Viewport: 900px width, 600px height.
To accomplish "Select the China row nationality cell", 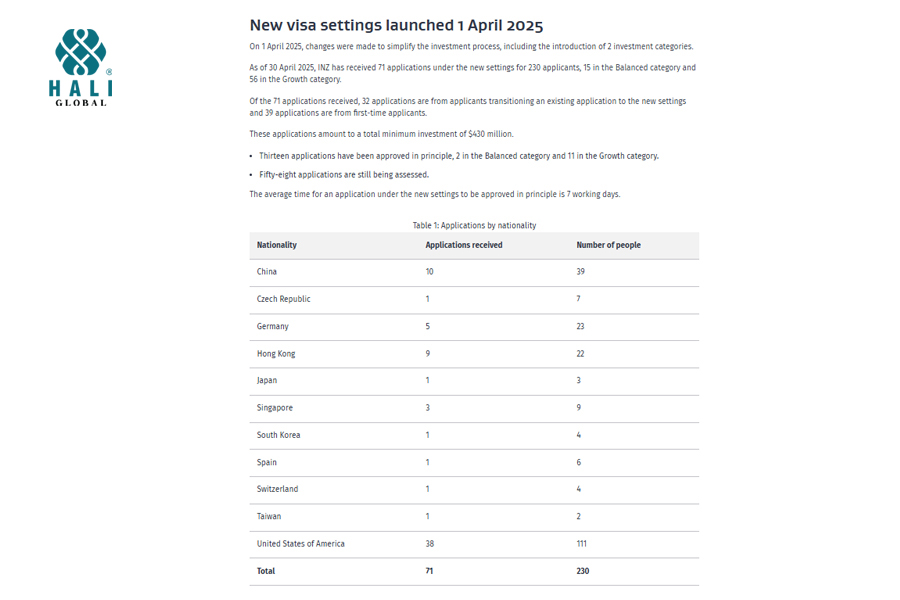I will pyautogui.click(x=266, y=272).
